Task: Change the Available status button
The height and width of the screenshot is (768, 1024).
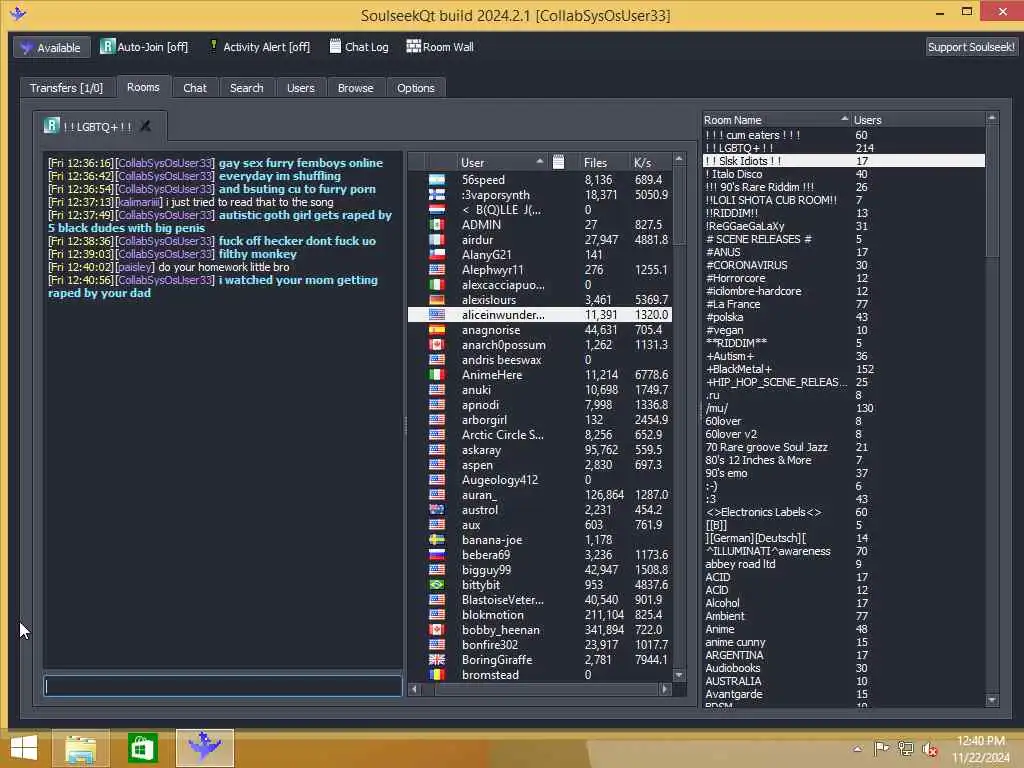Action: pyautogui.click(x=52, y=48)
